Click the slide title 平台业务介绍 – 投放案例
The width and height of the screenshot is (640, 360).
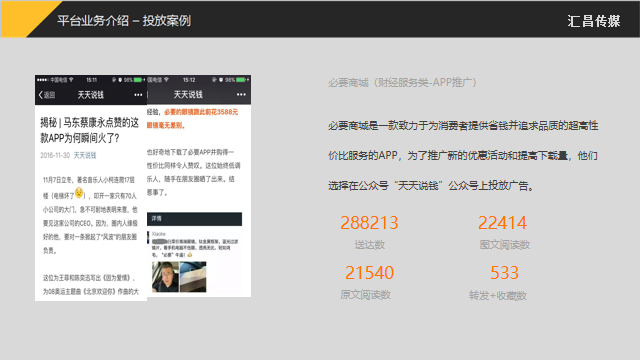pos(124,20)
